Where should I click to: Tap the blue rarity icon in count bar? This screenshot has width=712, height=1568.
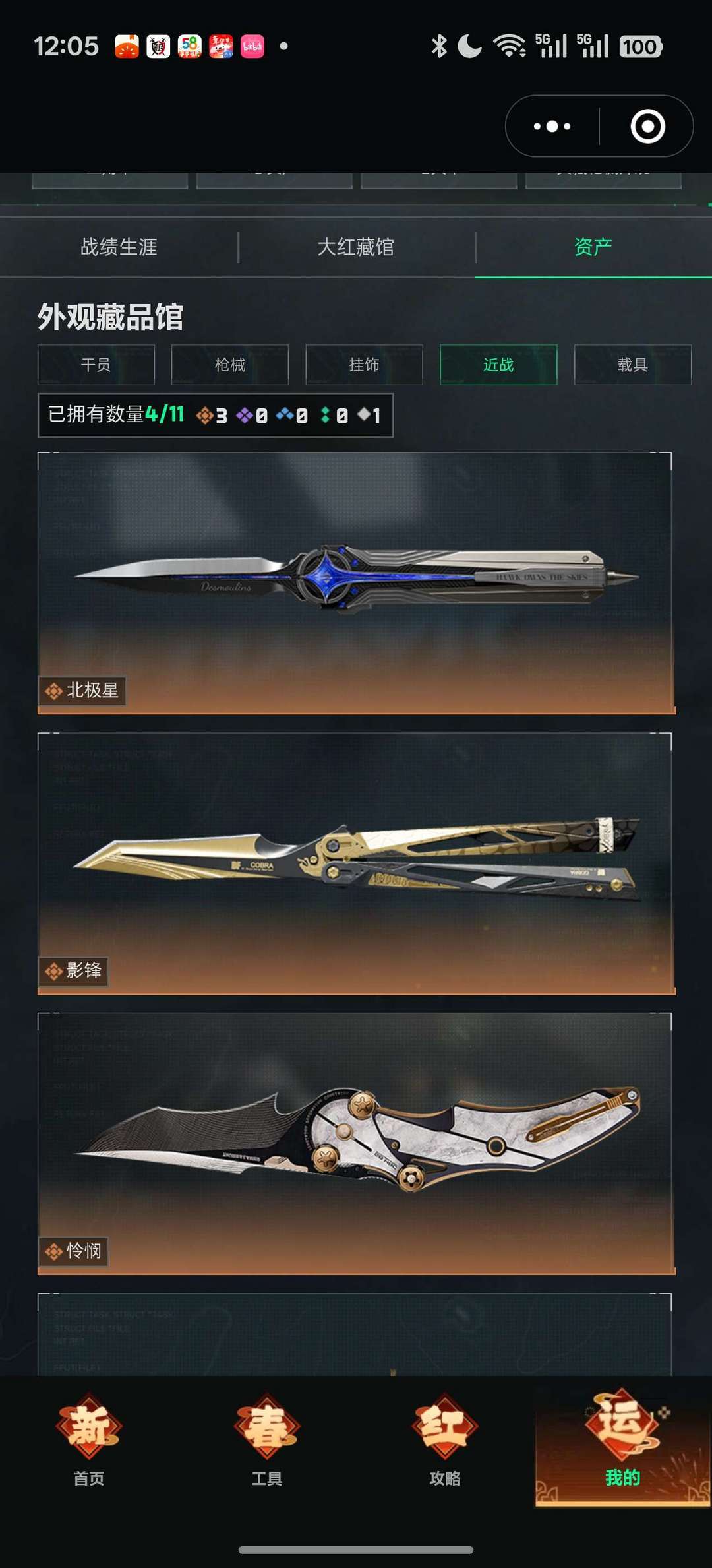[x=285, y=414]
